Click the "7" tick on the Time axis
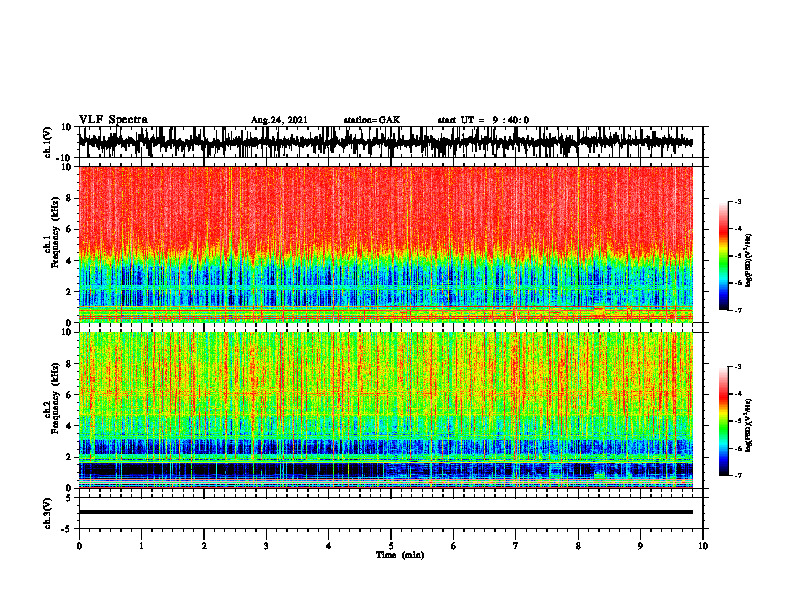792x612 pixels. click(x=516, y=546)
